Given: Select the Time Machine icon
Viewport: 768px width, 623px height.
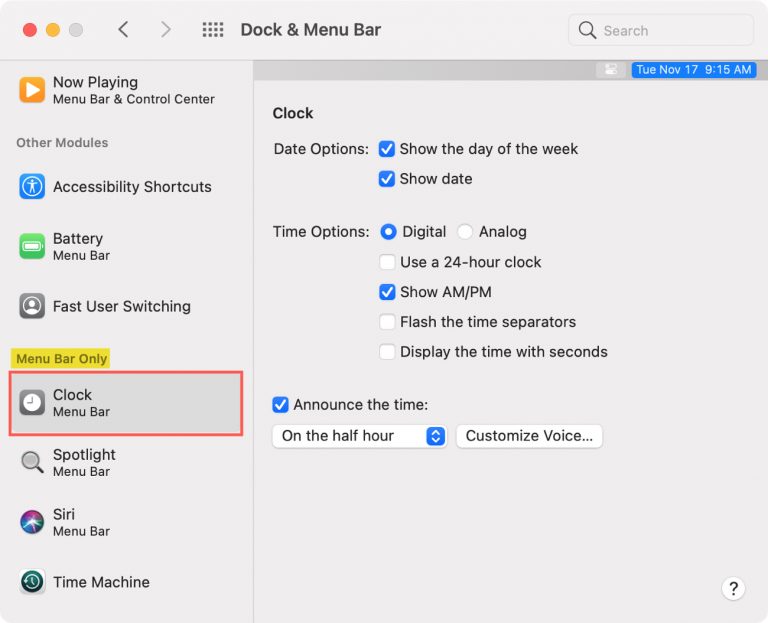Looking at the screenshot, I should pyautogui.click(x=32, y=582).
